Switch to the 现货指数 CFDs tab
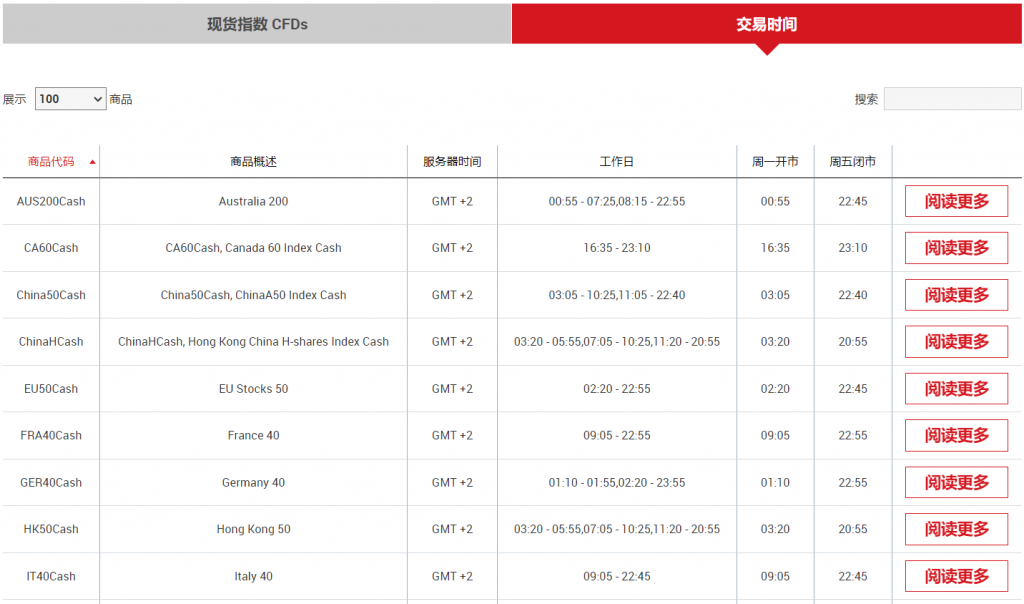 click(x=257, y=24)
